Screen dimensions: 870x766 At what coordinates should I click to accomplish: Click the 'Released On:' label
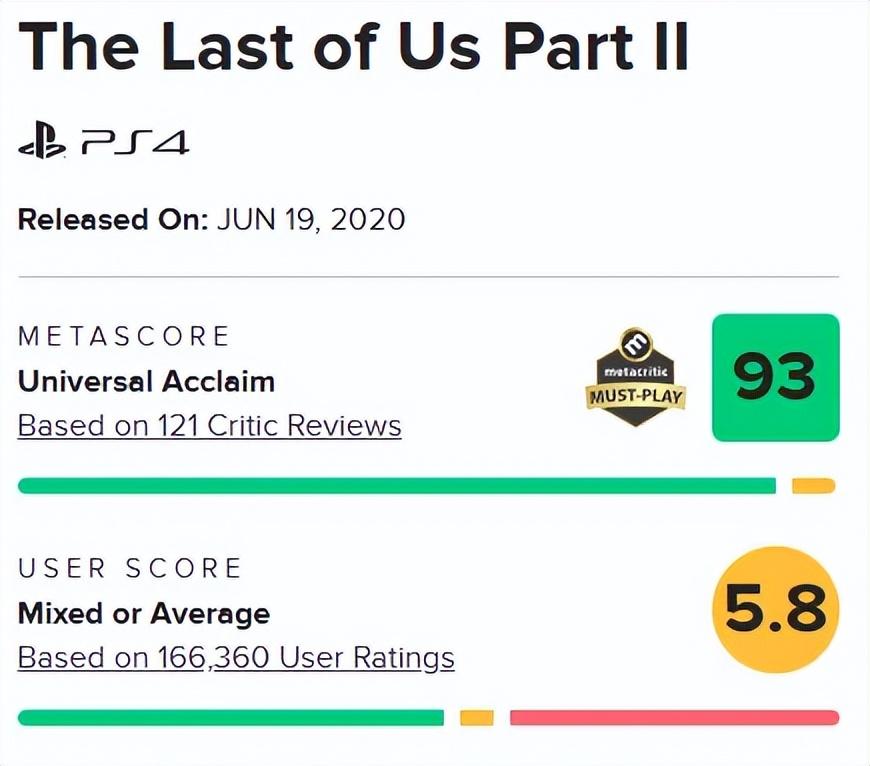112,219
